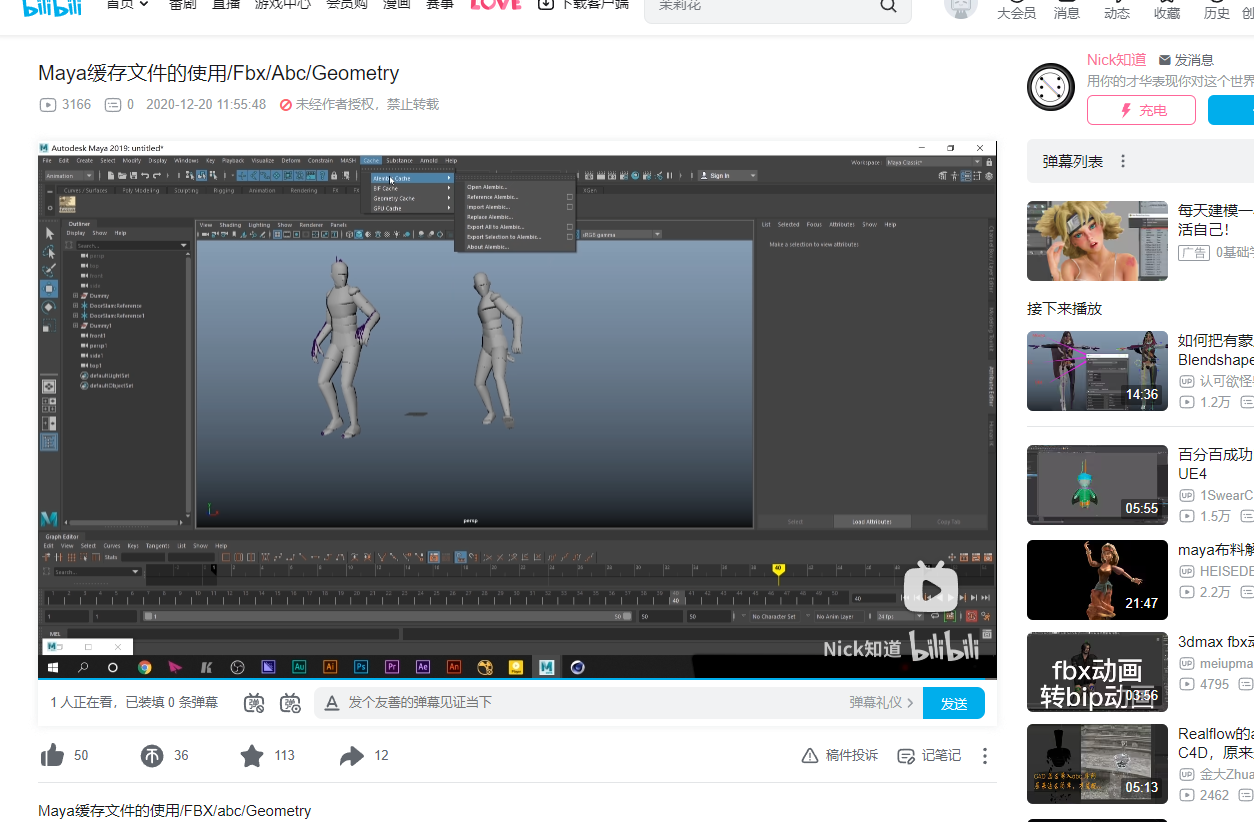Click Premiere Pr icon in recorded taskbar

(x=392, y=667)
